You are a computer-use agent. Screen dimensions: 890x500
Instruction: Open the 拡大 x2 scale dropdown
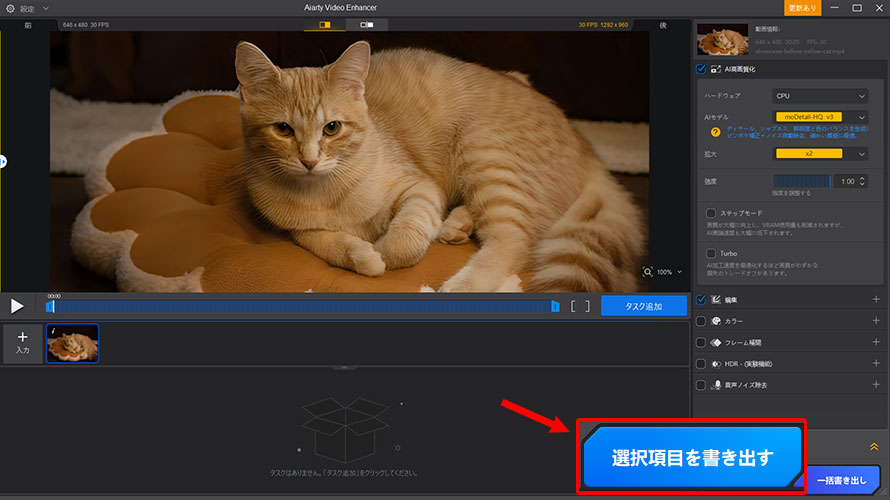[820, 154]
